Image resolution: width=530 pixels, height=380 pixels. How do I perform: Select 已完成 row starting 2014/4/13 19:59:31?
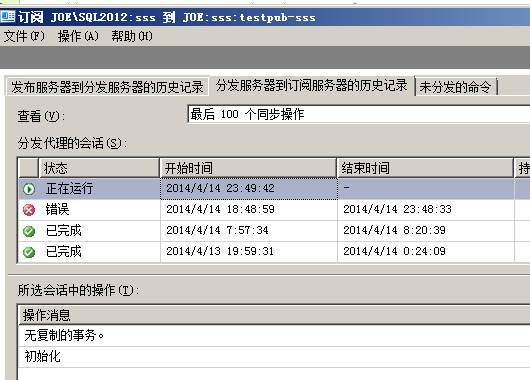pos(274,252)
